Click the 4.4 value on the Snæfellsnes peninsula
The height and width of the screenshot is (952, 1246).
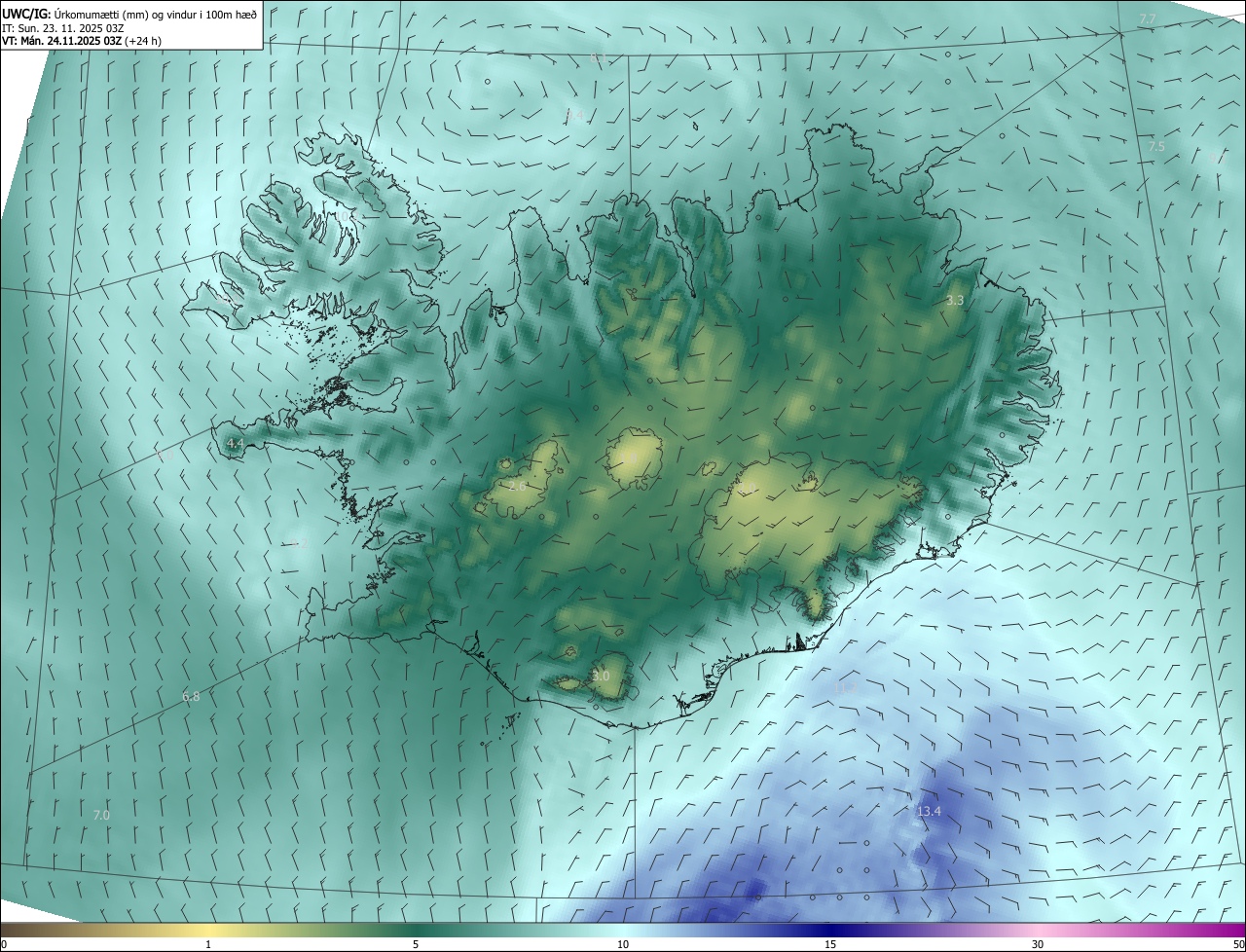click(x=235, y=443)
